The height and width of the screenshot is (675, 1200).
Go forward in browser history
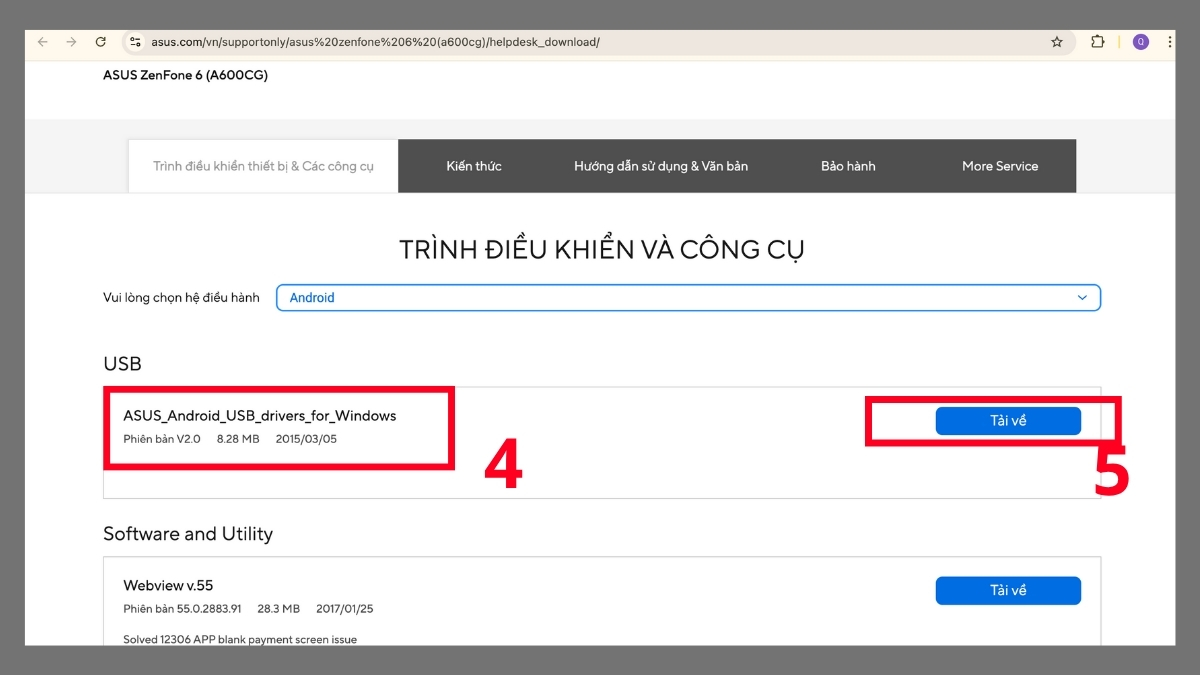click(x=71, y=42)
